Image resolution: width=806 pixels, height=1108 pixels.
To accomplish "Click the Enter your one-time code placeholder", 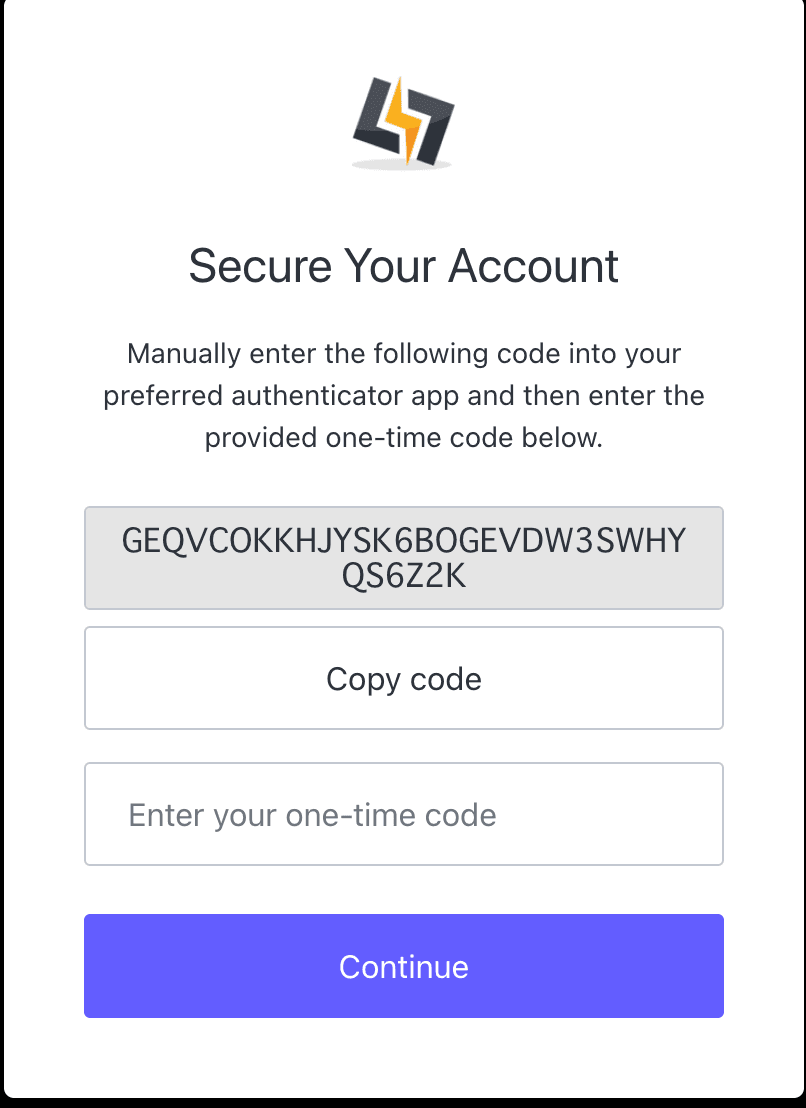I will [x=312, y=815].
